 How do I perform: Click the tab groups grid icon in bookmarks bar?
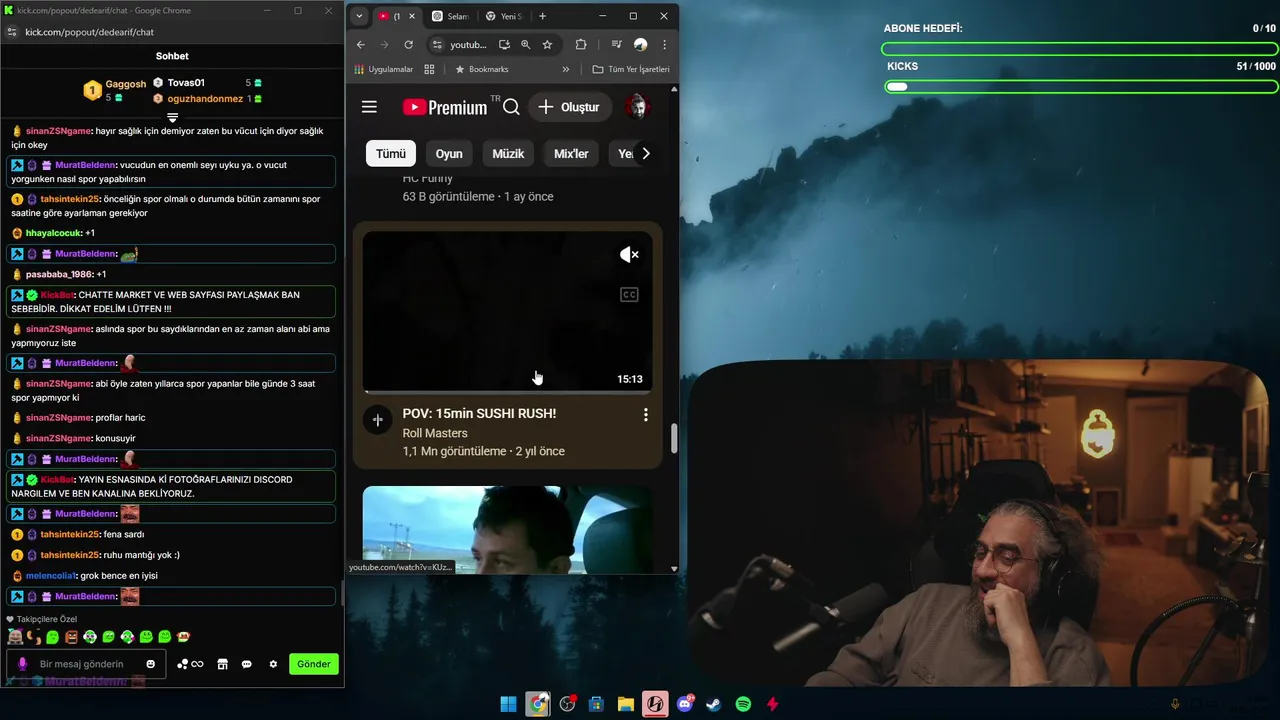pos(429,69)
